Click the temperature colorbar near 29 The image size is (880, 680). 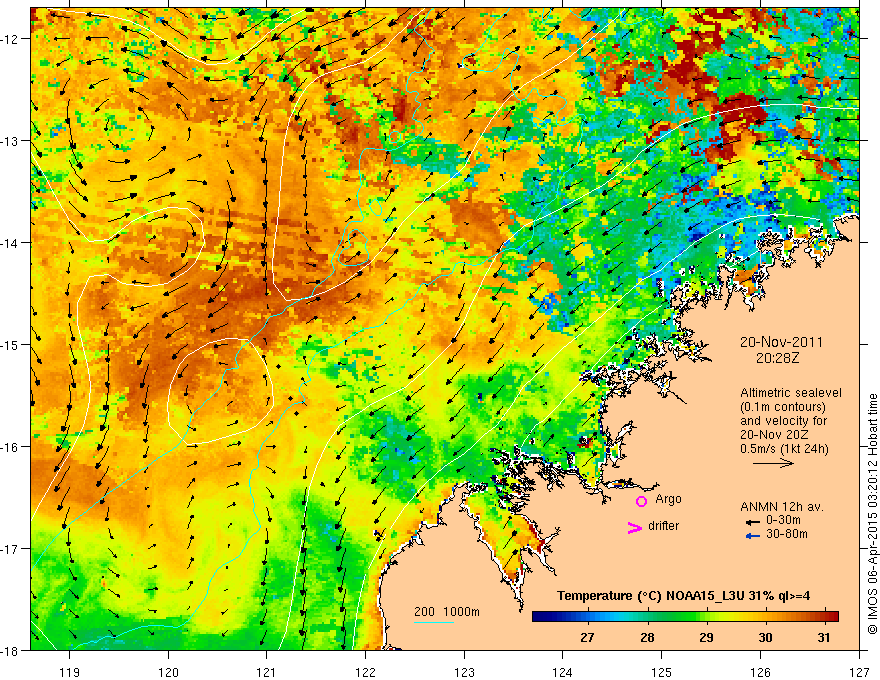(x=706, y=617)
